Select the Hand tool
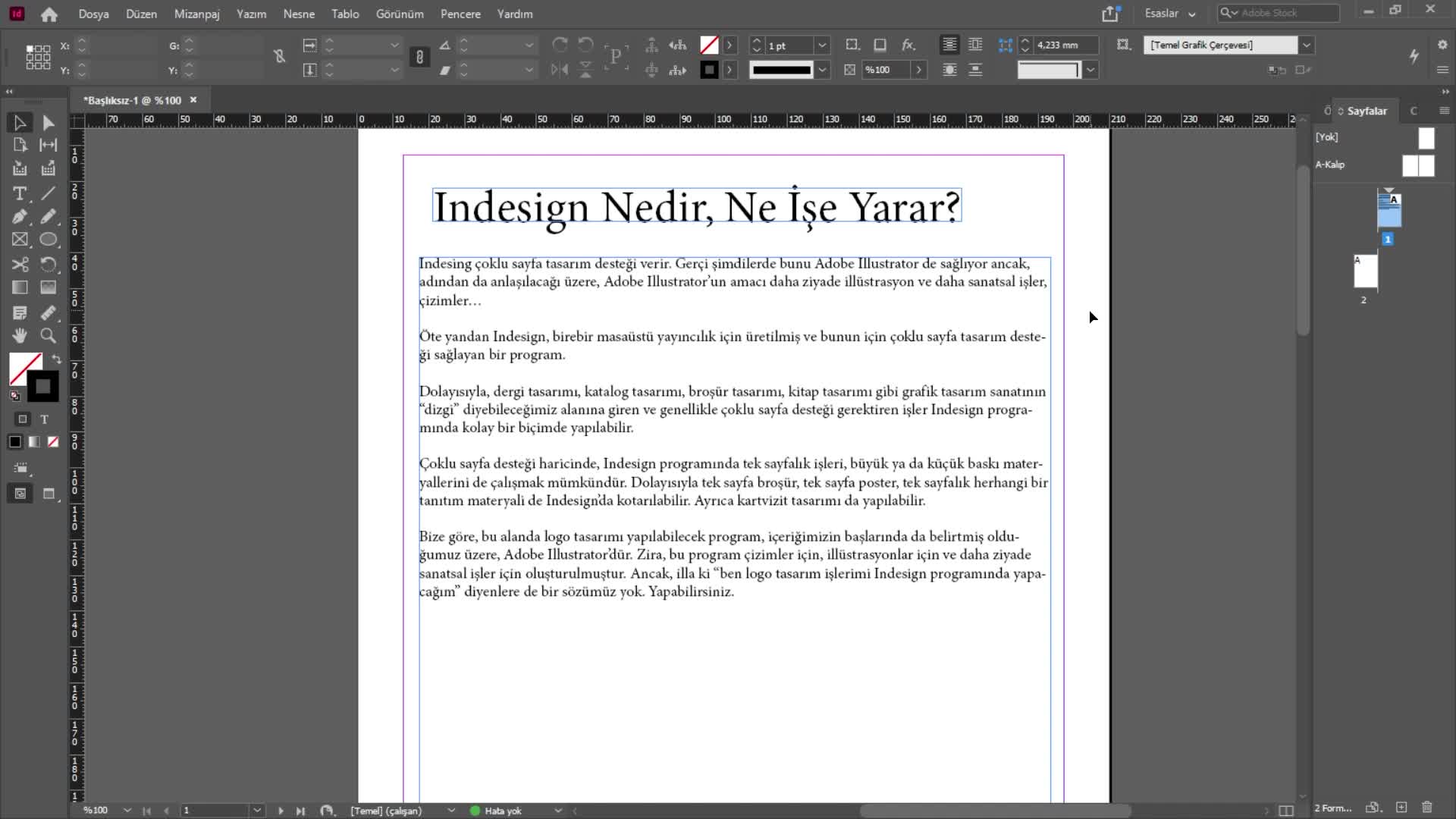The image size is (1456, 819). click(x=20, y=335)
